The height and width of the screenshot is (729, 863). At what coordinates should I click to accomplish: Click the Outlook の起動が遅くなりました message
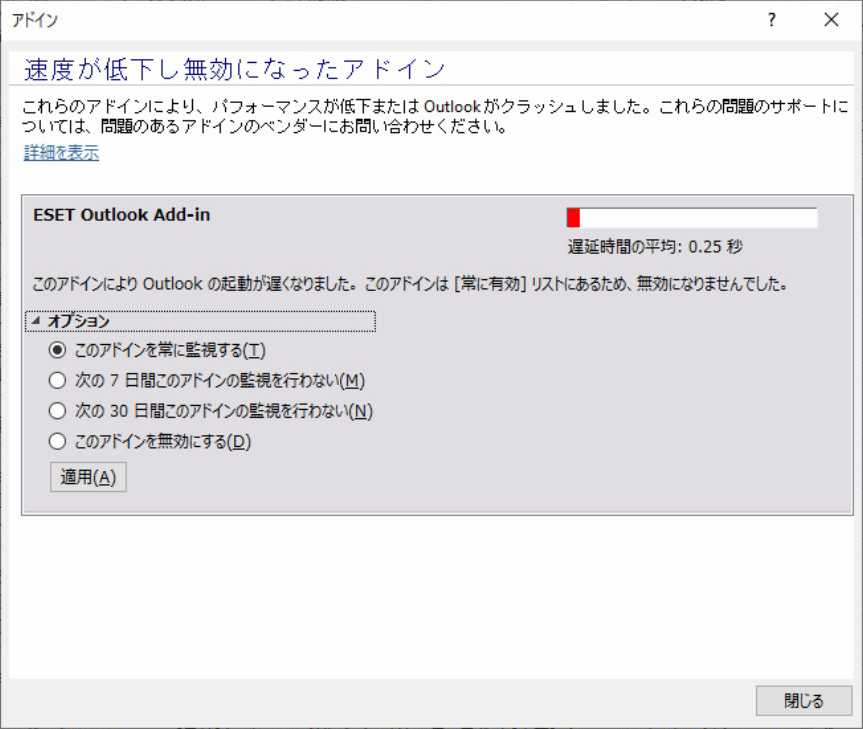point(410,284)
